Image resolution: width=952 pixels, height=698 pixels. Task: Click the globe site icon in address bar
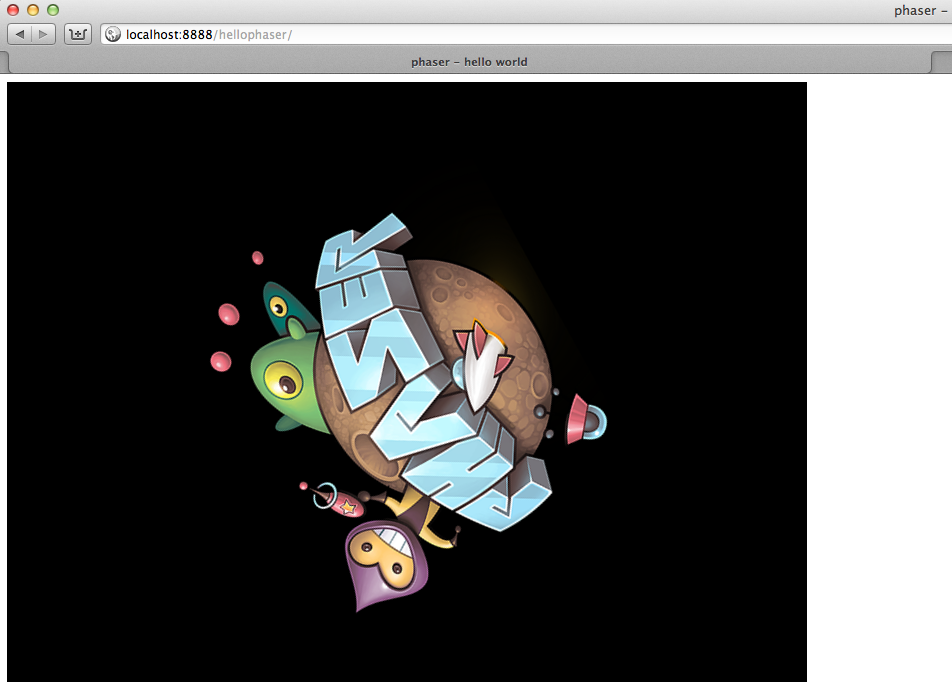coord(113,35)
